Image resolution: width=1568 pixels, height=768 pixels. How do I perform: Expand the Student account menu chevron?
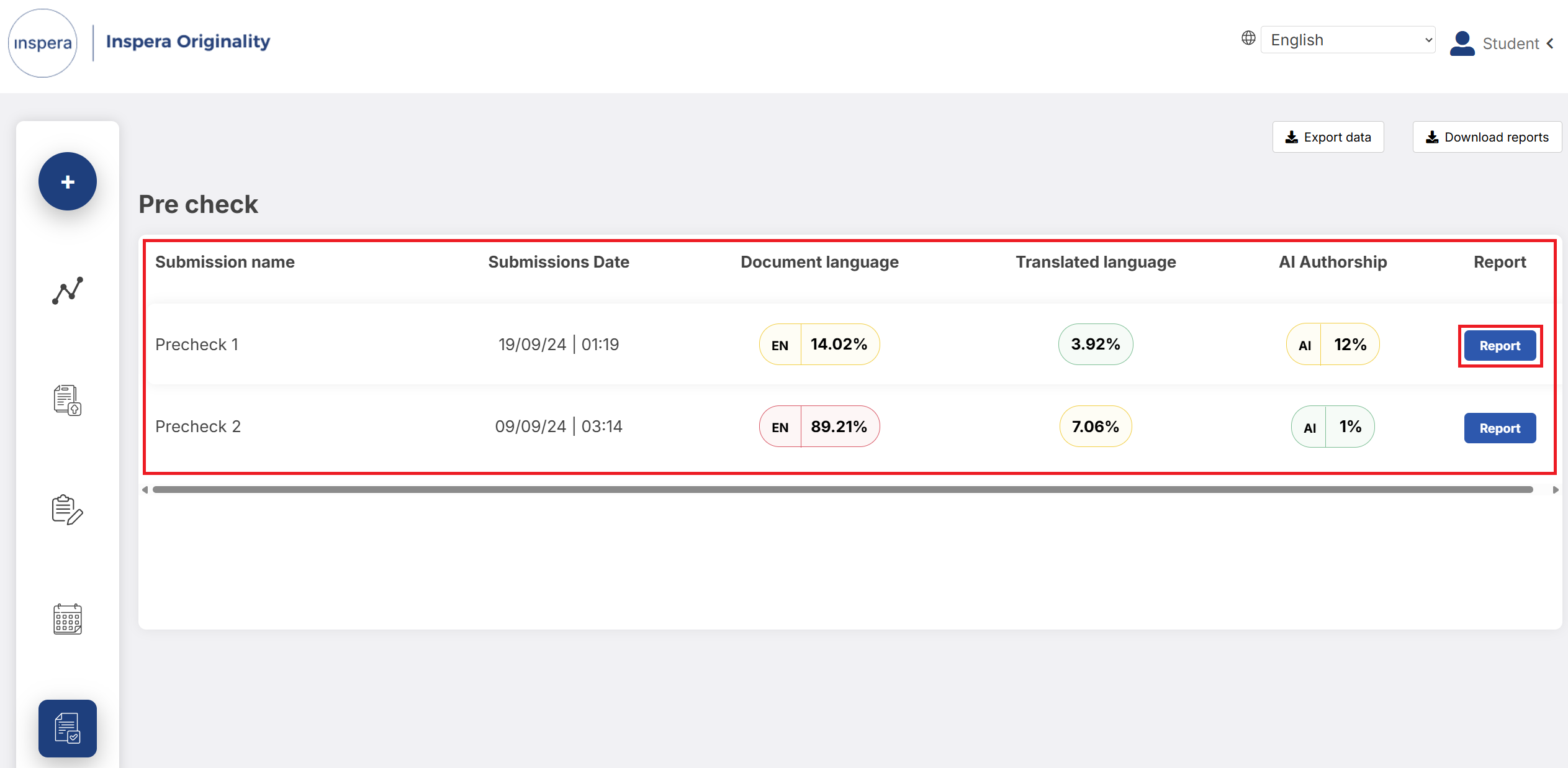1550,43
